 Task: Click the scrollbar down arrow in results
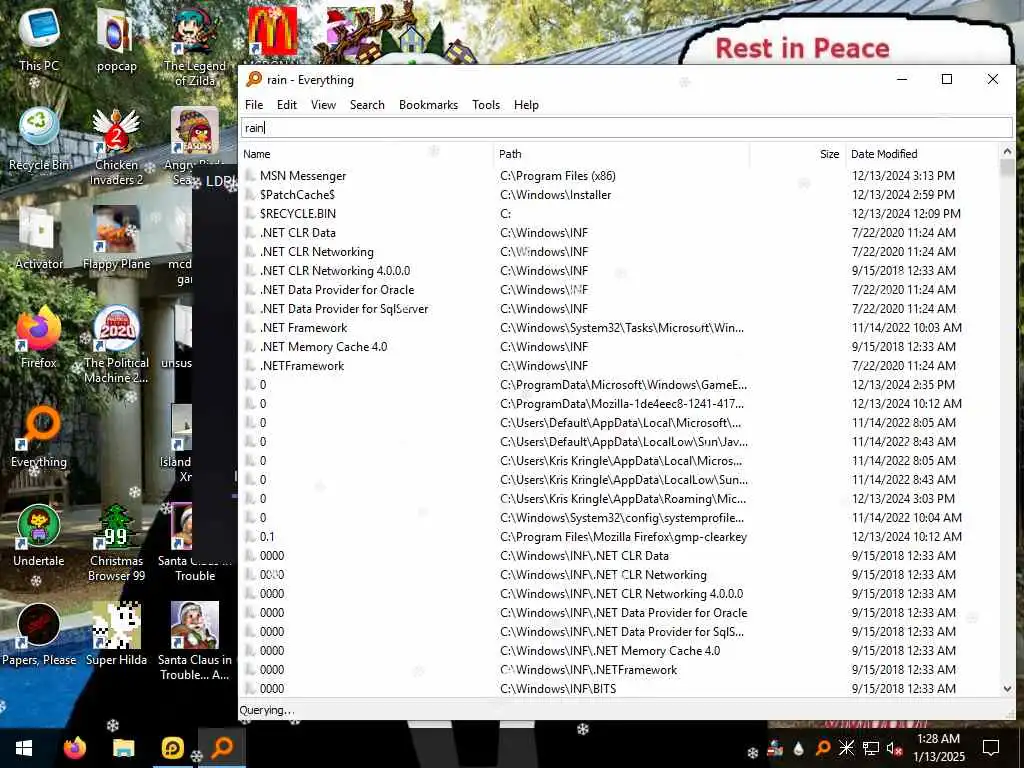coord(1007,688)
